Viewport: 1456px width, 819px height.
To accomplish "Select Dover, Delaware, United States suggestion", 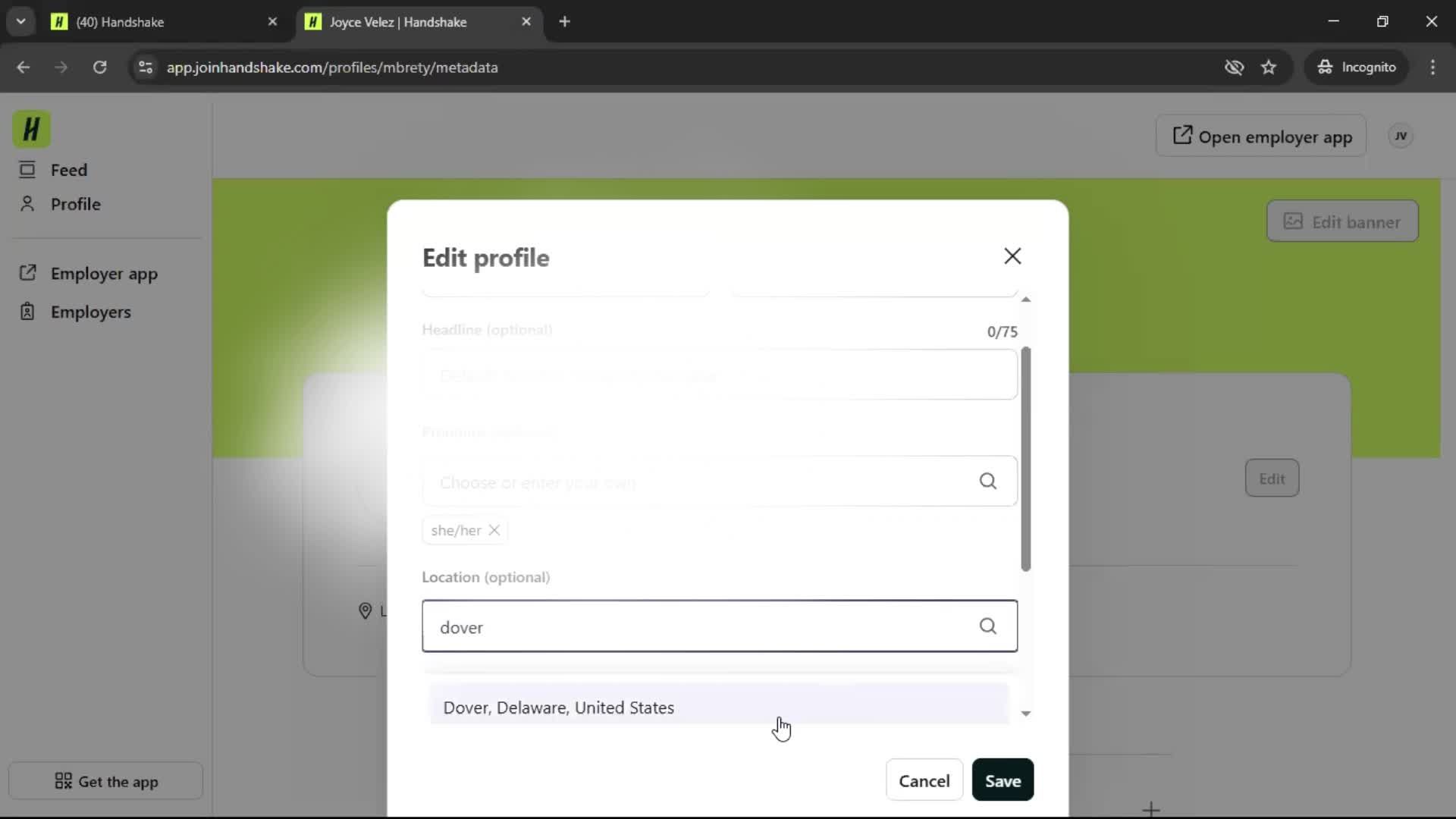I will (720, 705).
